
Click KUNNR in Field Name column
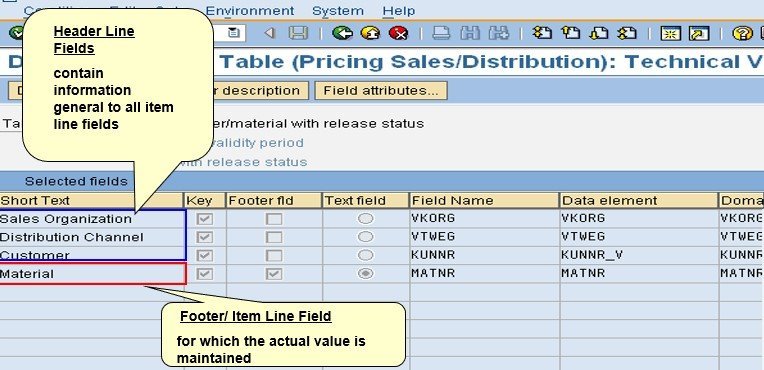pos(433,255)
